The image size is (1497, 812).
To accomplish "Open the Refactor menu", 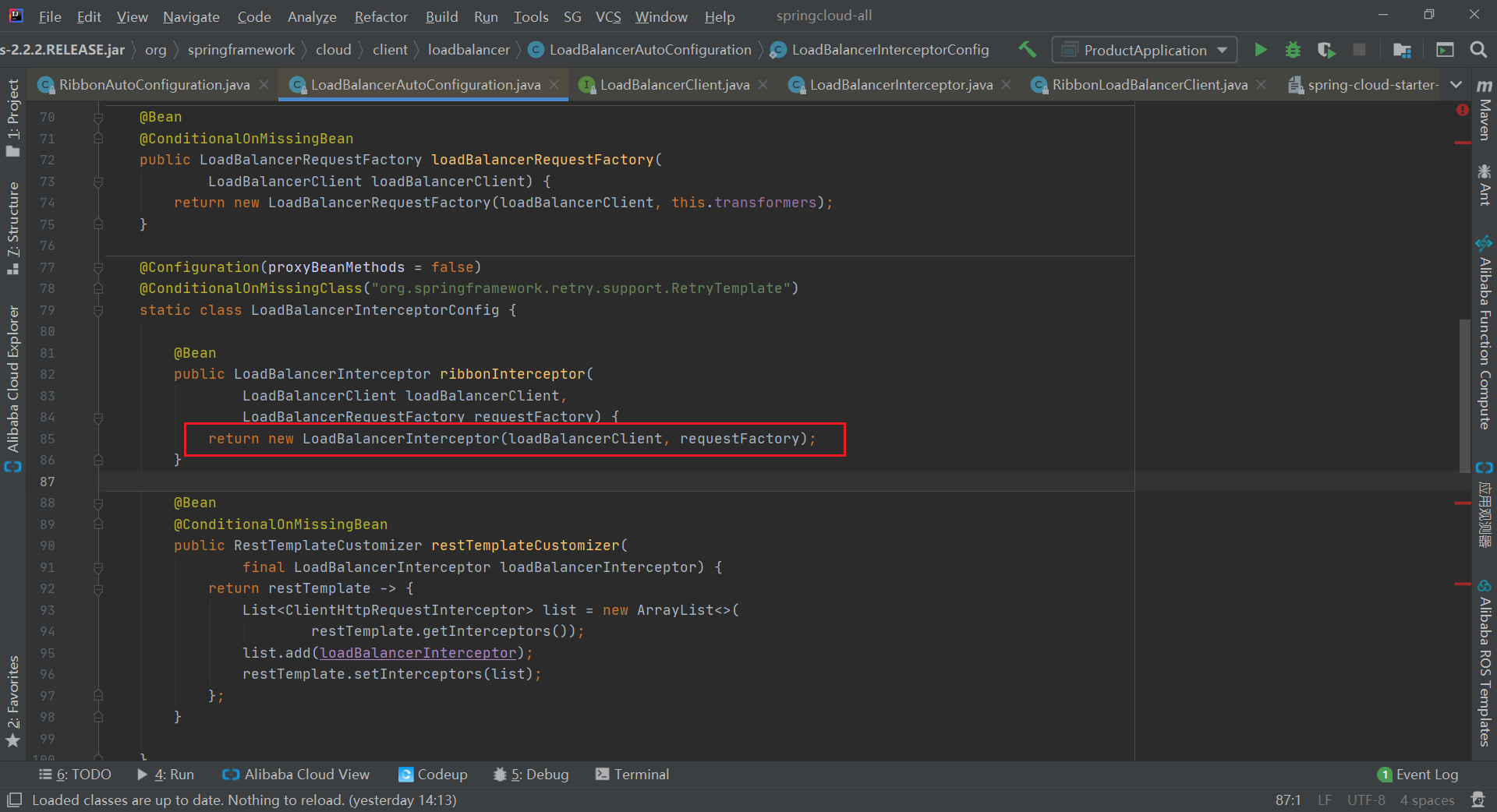I will coord(380,16).
